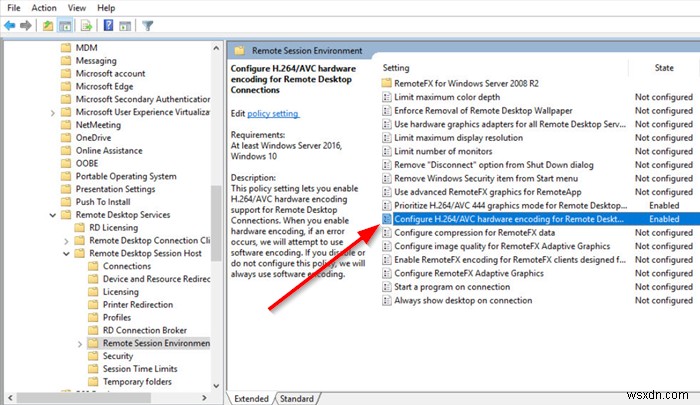Toggle the Show/Hide Action Pane icon
Screen dimensions: 700x405
[x=125, y=26]
